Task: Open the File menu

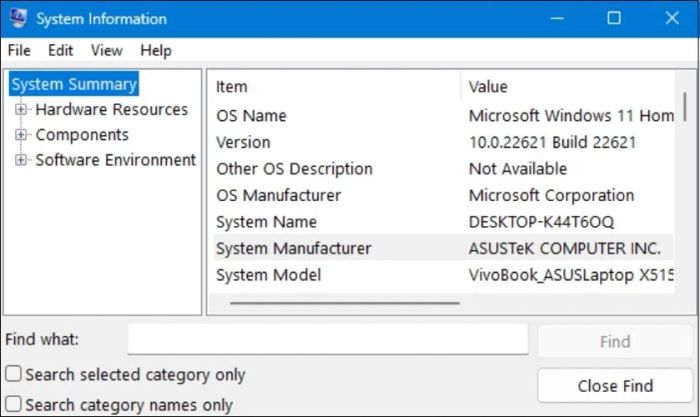Action: 19,50
